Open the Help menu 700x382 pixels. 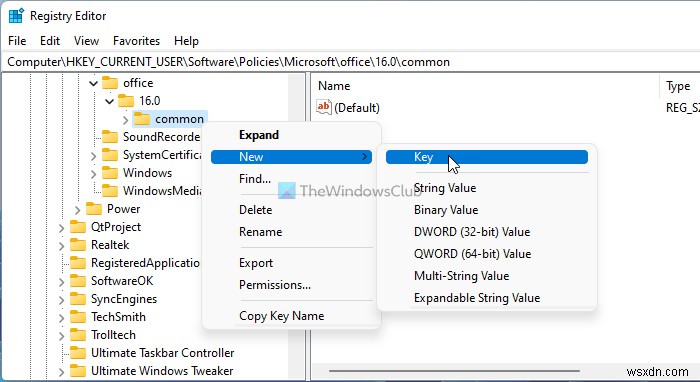[x=186, y=41]
